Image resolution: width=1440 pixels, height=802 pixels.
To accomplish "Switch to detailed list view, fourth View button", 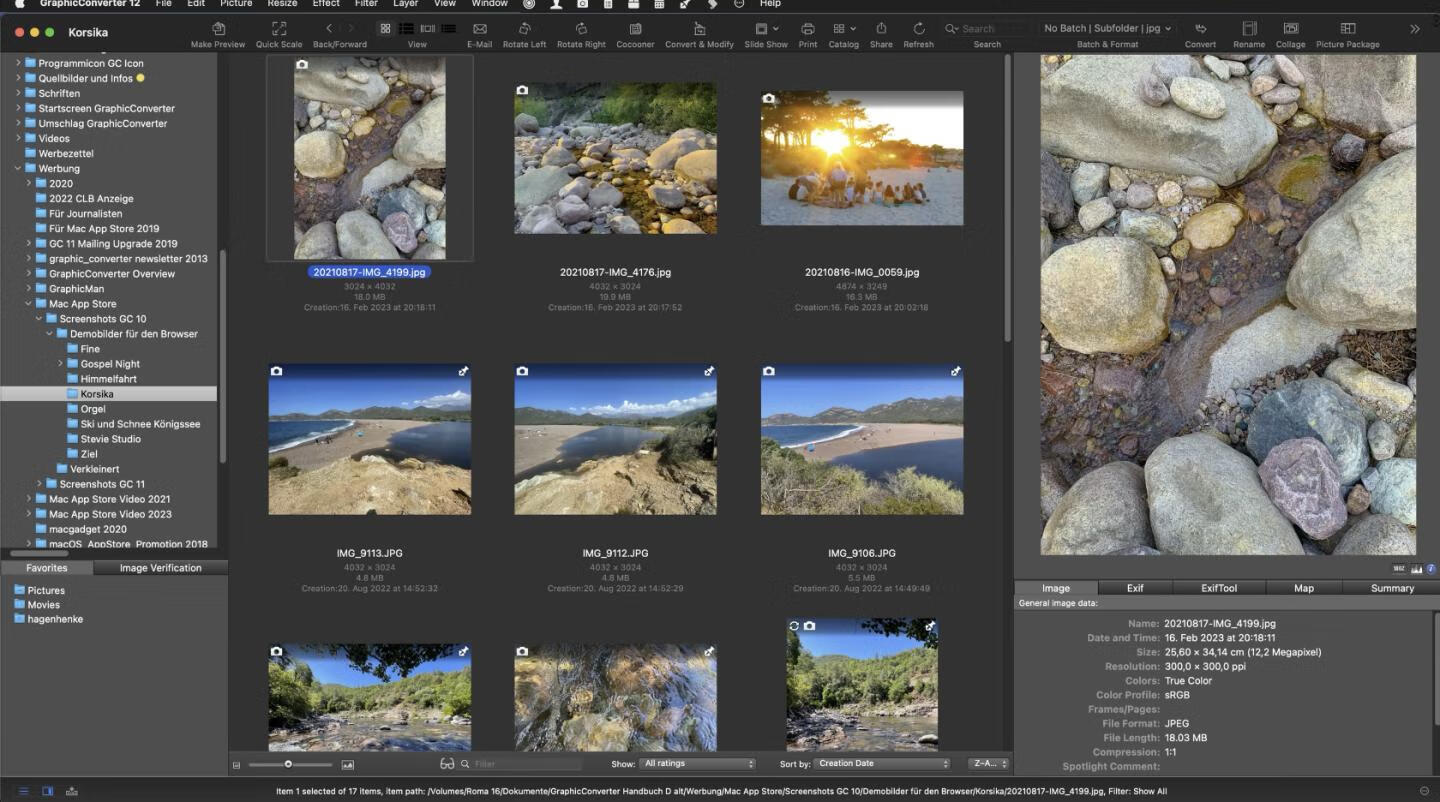I will point(449,29).
